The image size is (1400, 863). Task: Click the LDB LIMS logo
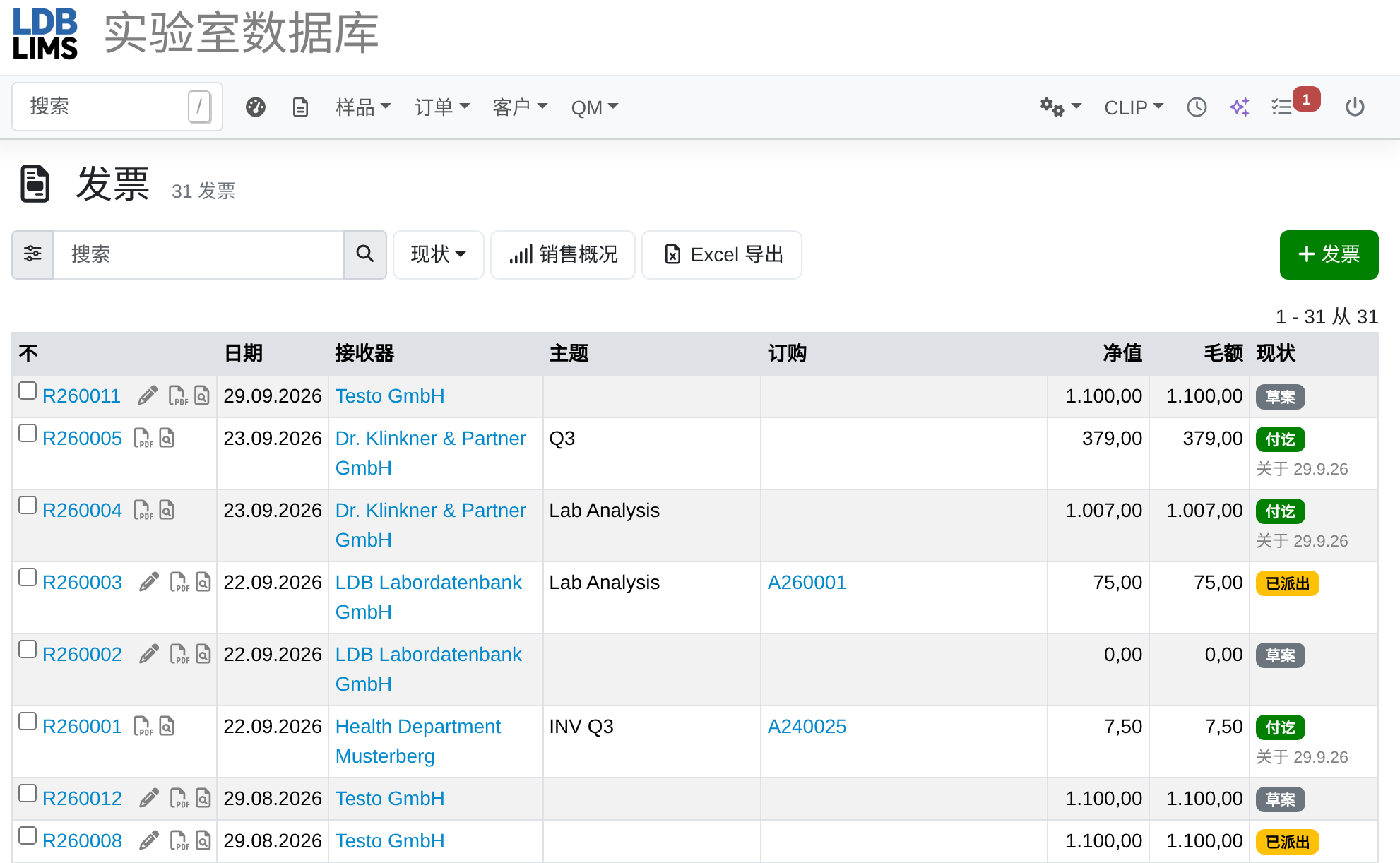pos(45,34)
